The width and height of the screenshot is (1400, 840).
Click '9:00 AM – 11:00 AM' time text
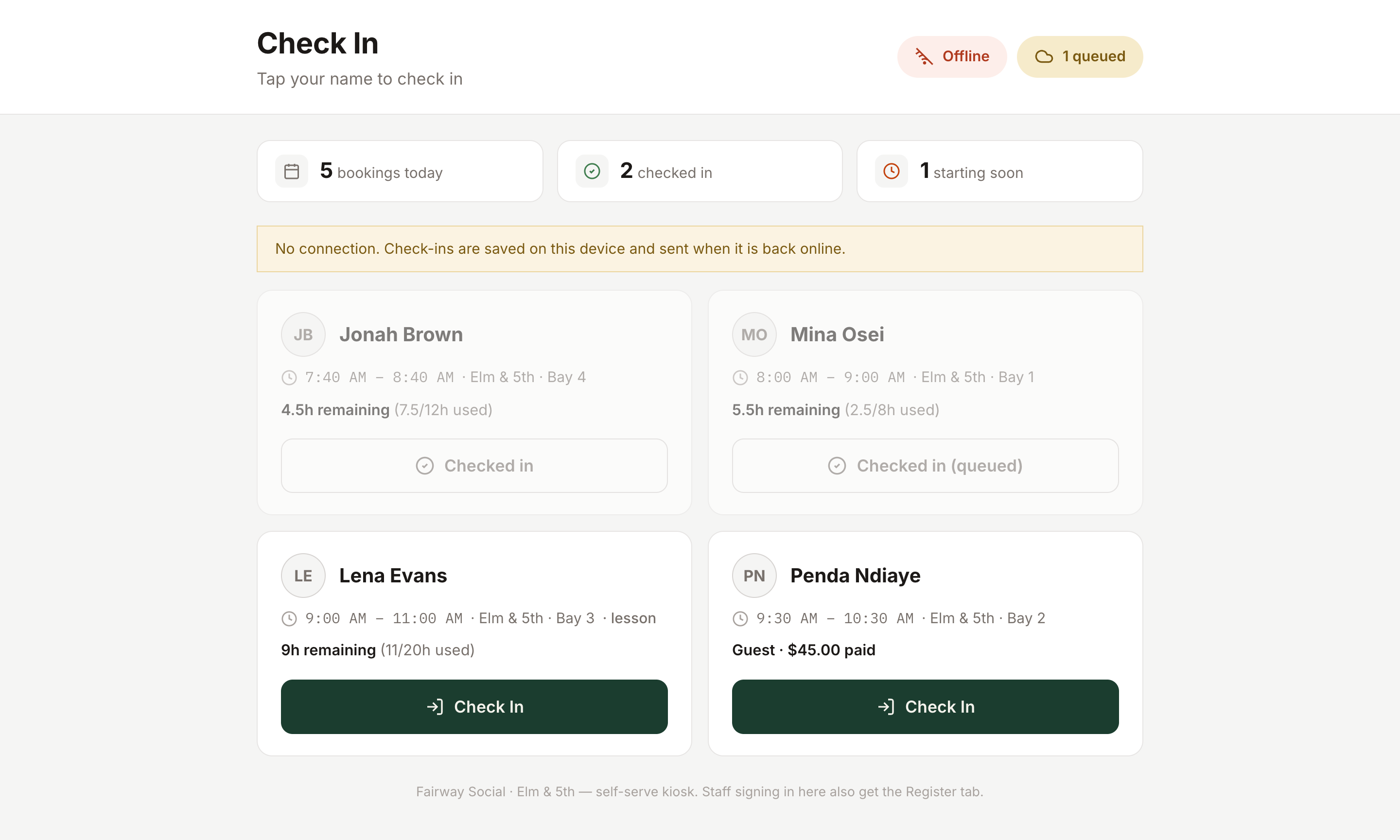coord(384,619)
